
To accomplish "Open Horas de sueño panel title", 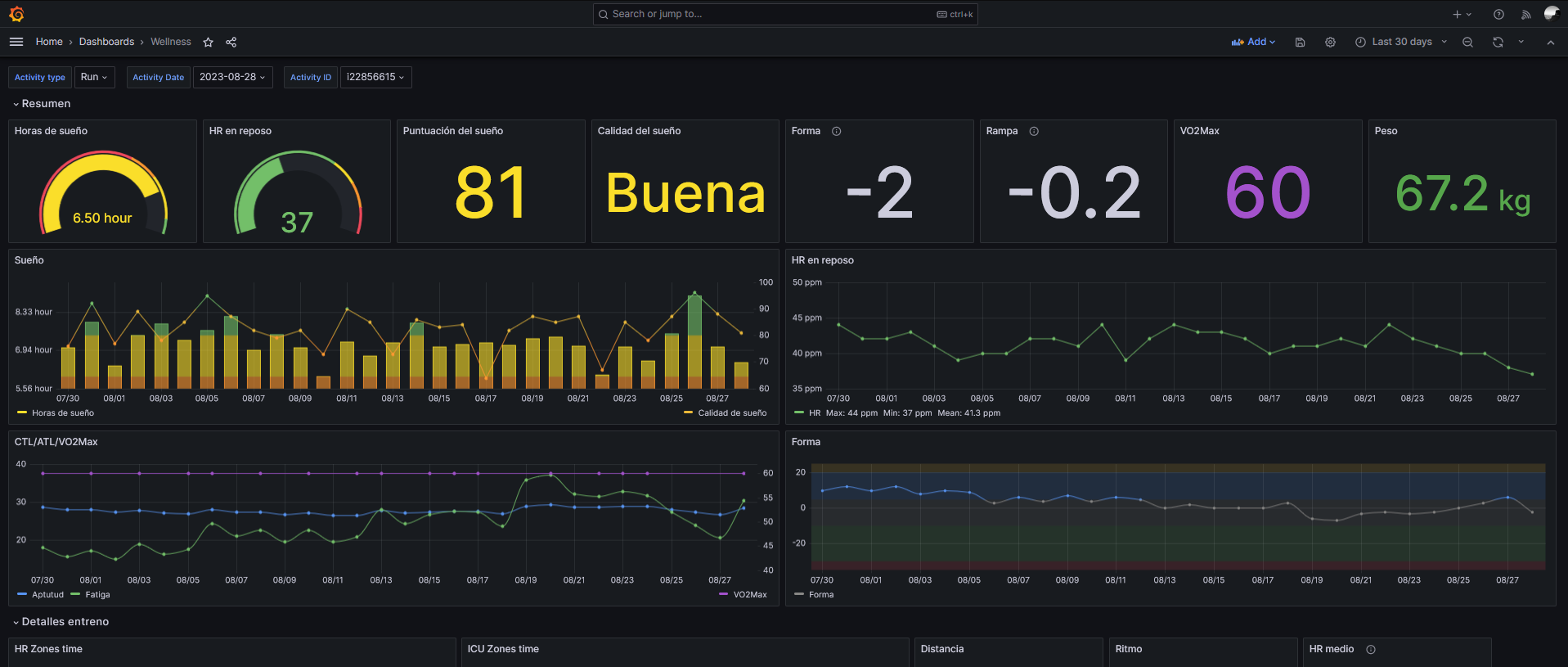I will [51, 131].
